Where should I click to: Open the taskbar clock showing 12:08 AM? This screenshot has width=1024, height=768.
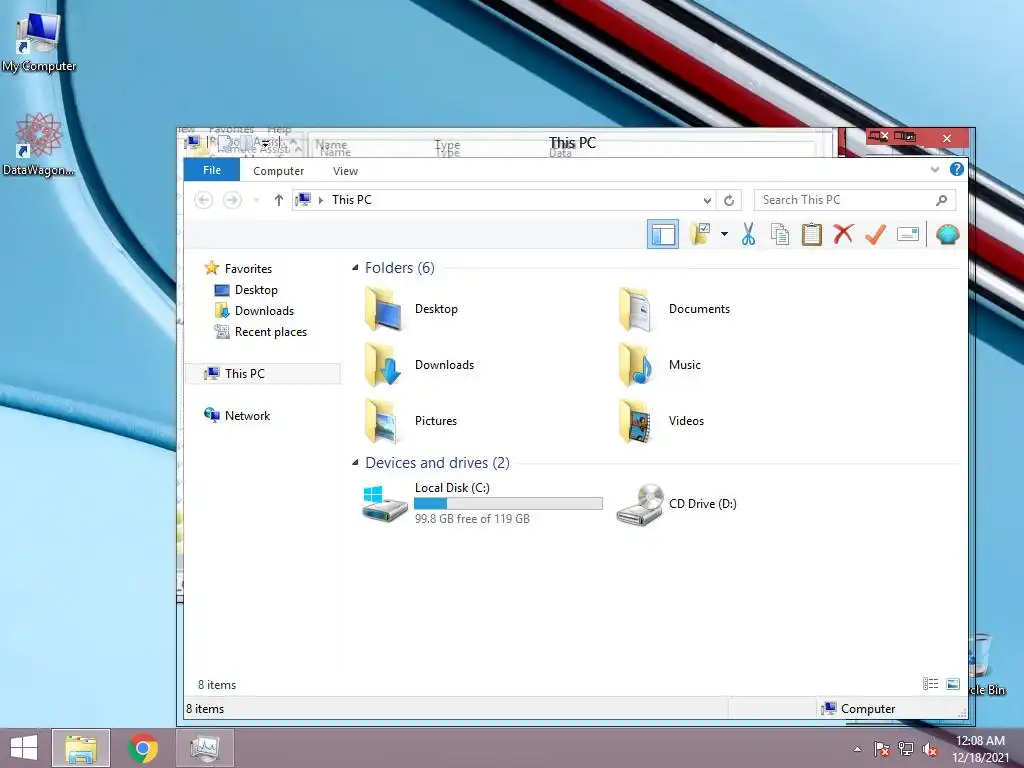980,749
